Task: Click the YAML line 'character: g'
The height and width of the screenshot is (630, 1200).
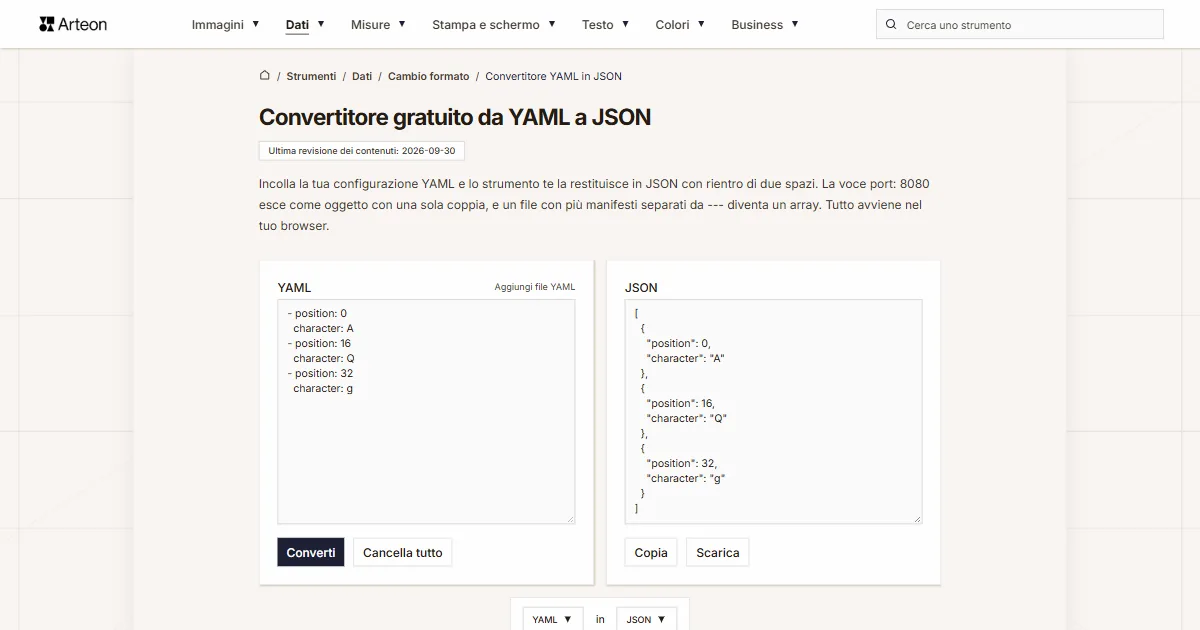Action: [323, 388]
